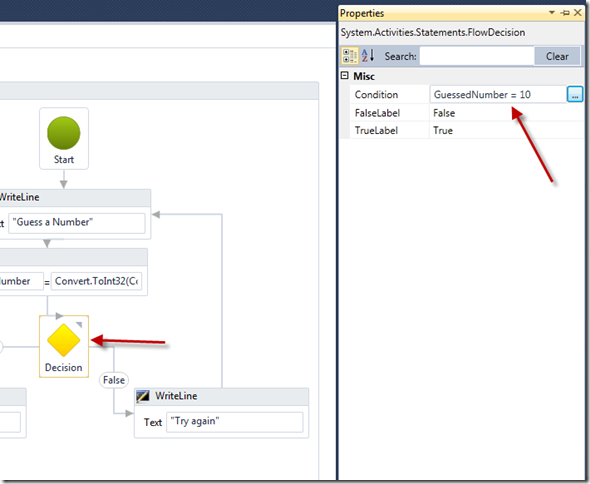The width and height of the screenshot is (590, 484).
Task: Switch to Categorized property view
Action: coord(350,56)
